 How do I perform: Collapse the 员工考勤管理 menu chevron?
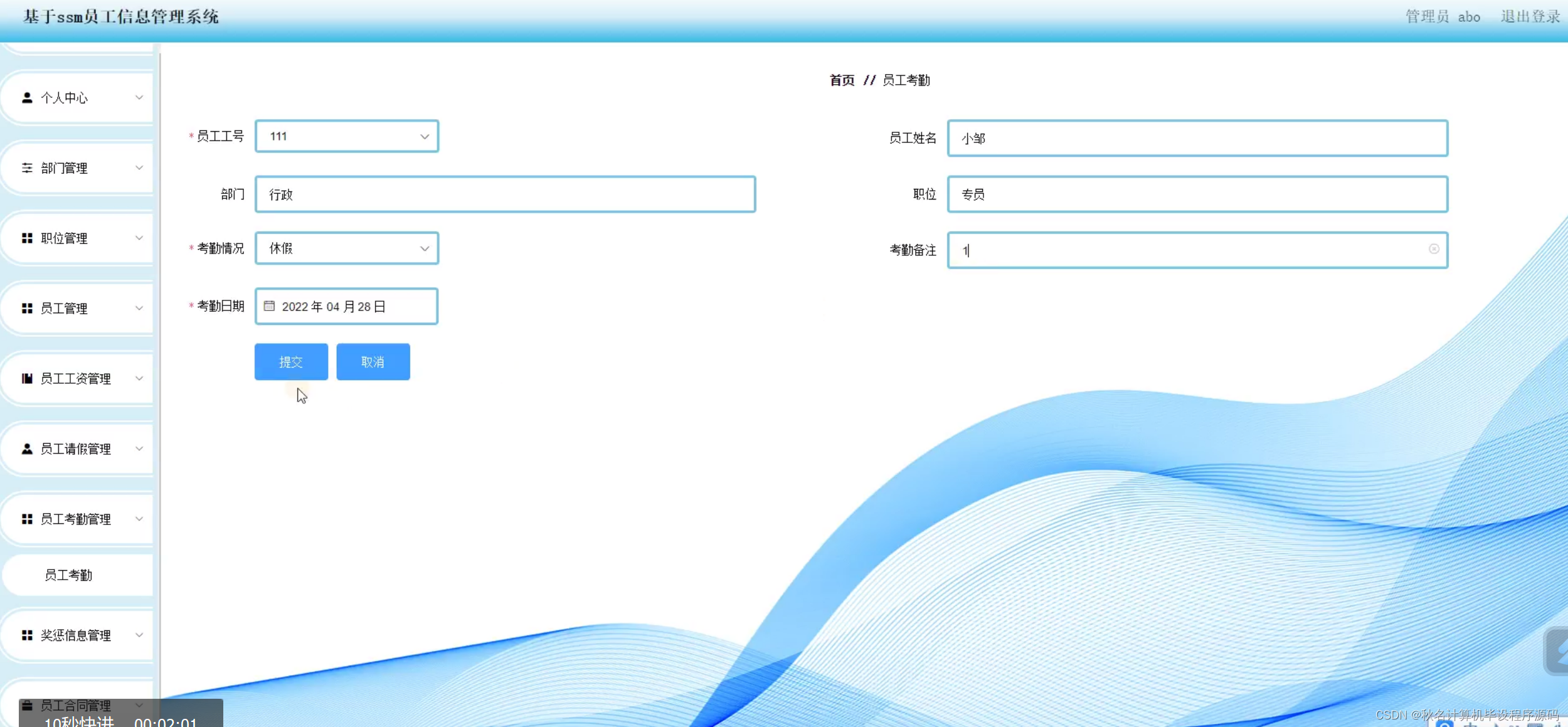pyautogui.click(x=139, y=519)
